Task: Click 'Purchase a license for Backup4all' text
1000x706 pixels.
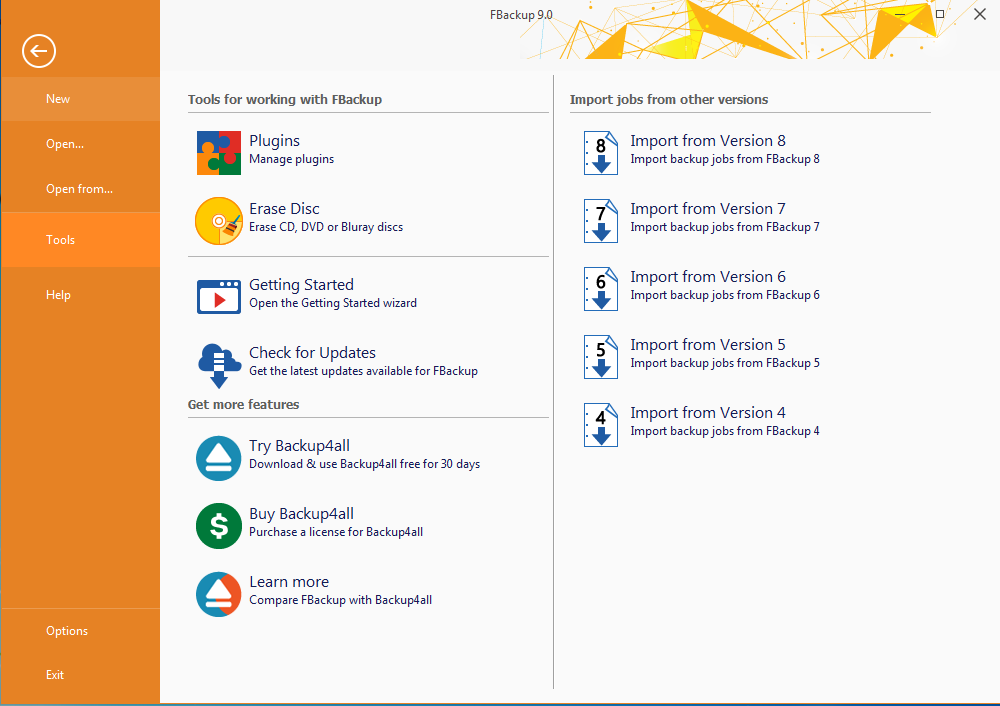Action: coord(336,533)
